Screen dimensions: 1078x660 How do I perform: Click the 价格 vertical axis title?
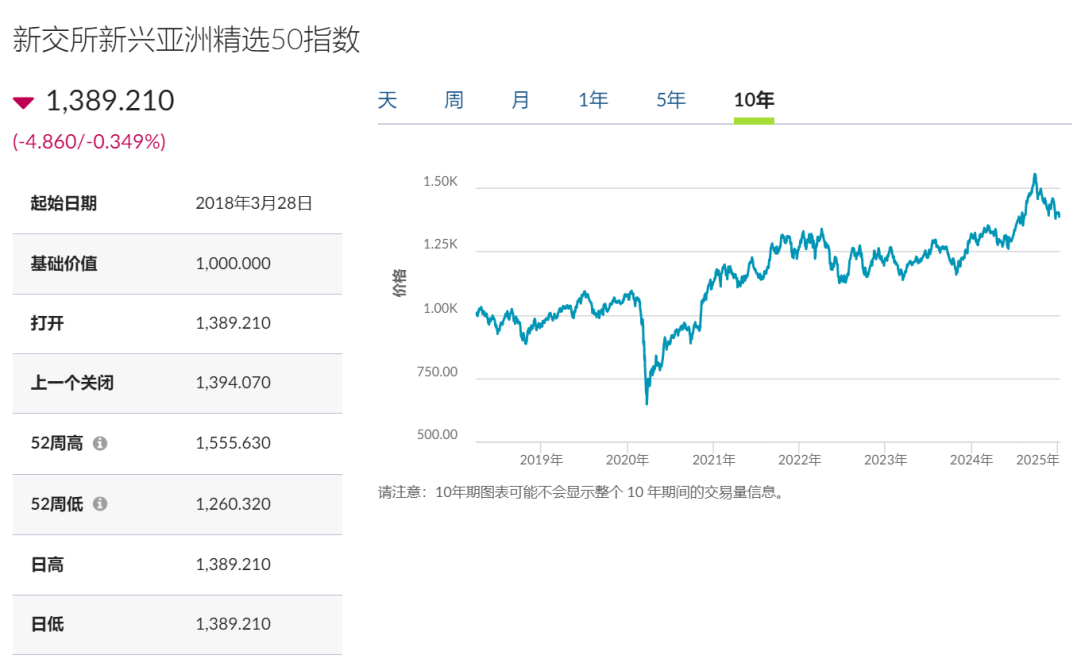pos(399,283)
